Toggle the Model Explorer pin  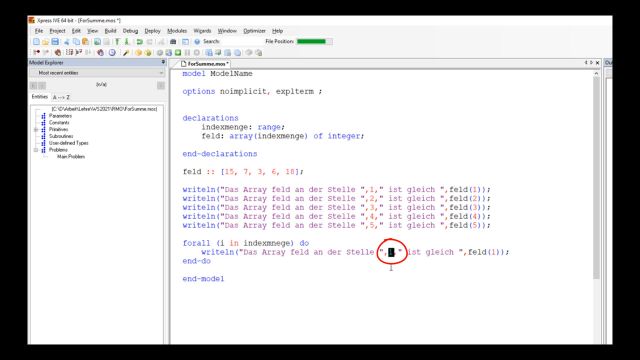point(163,62)
